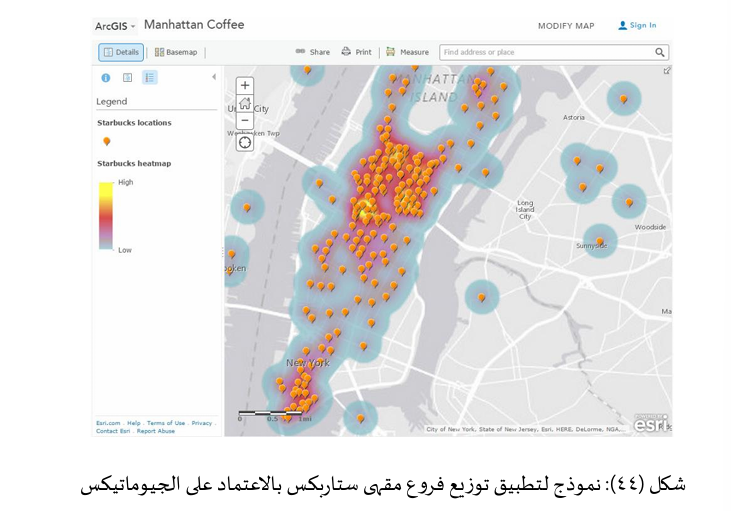Zoom in on the map
Image resolution: width=731 pixels, height=511 pixels.
point(245,86)
